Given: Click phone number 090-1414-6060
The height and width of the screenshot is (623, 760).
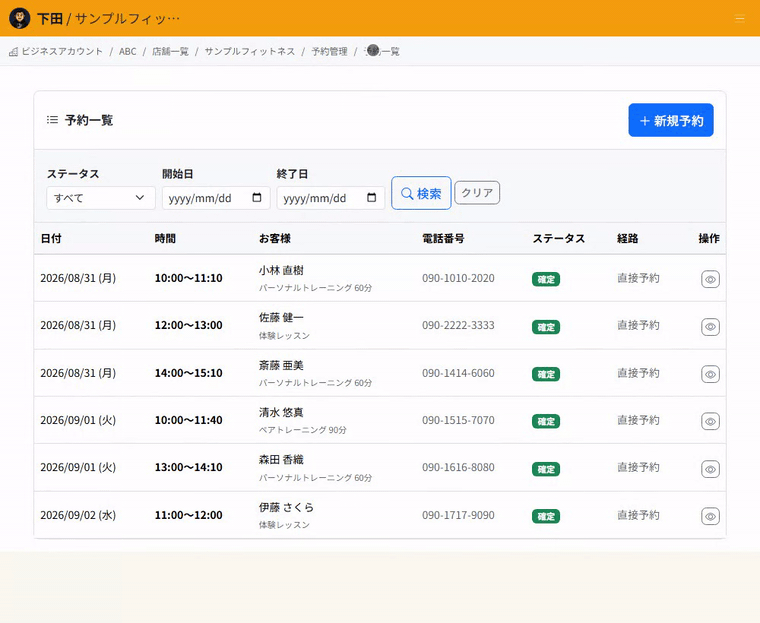Looking at the screenshot, I should coord(458,373).
